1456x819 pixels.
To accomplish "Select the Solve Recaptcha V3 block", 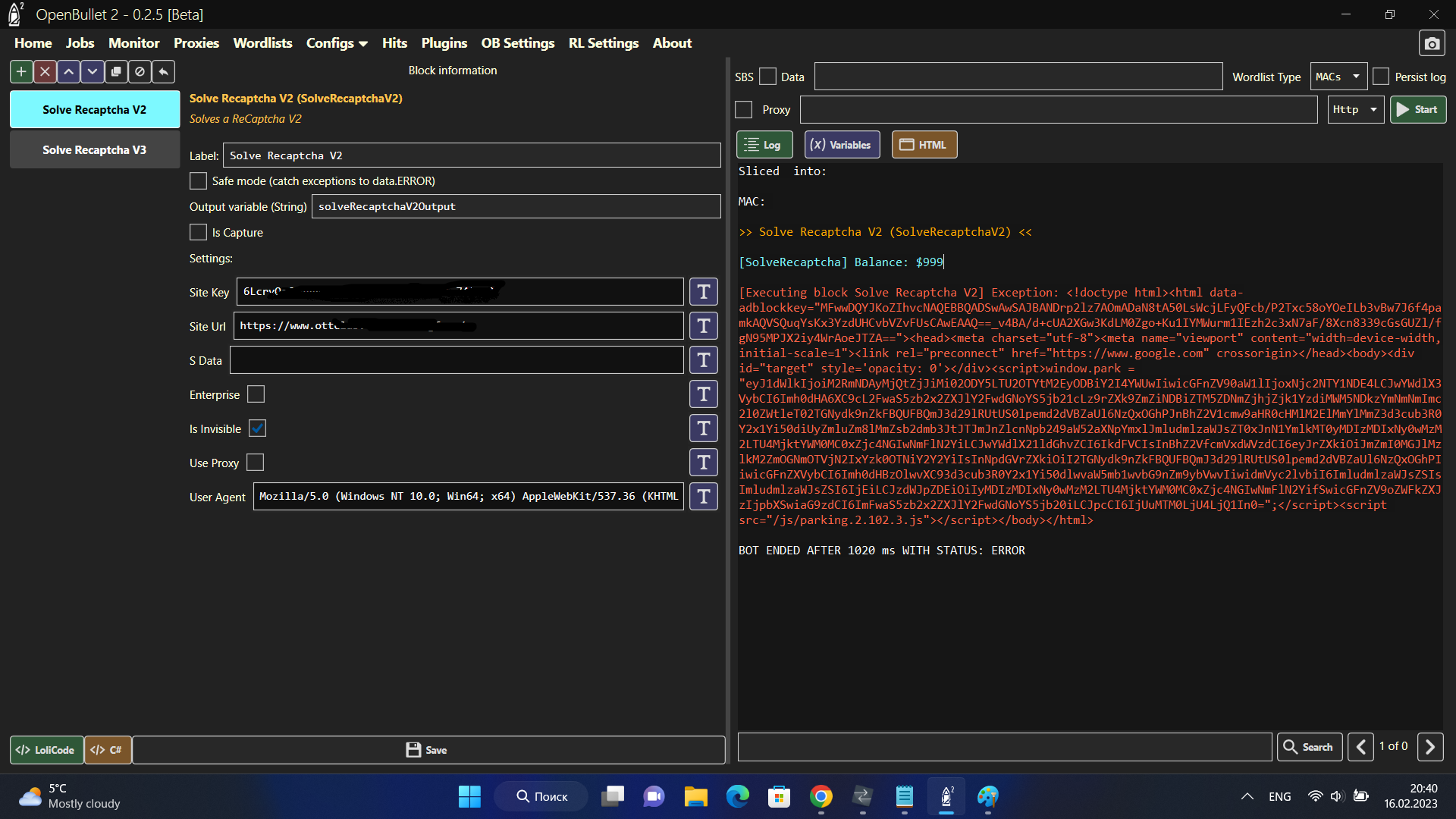I will click(95, 150).
